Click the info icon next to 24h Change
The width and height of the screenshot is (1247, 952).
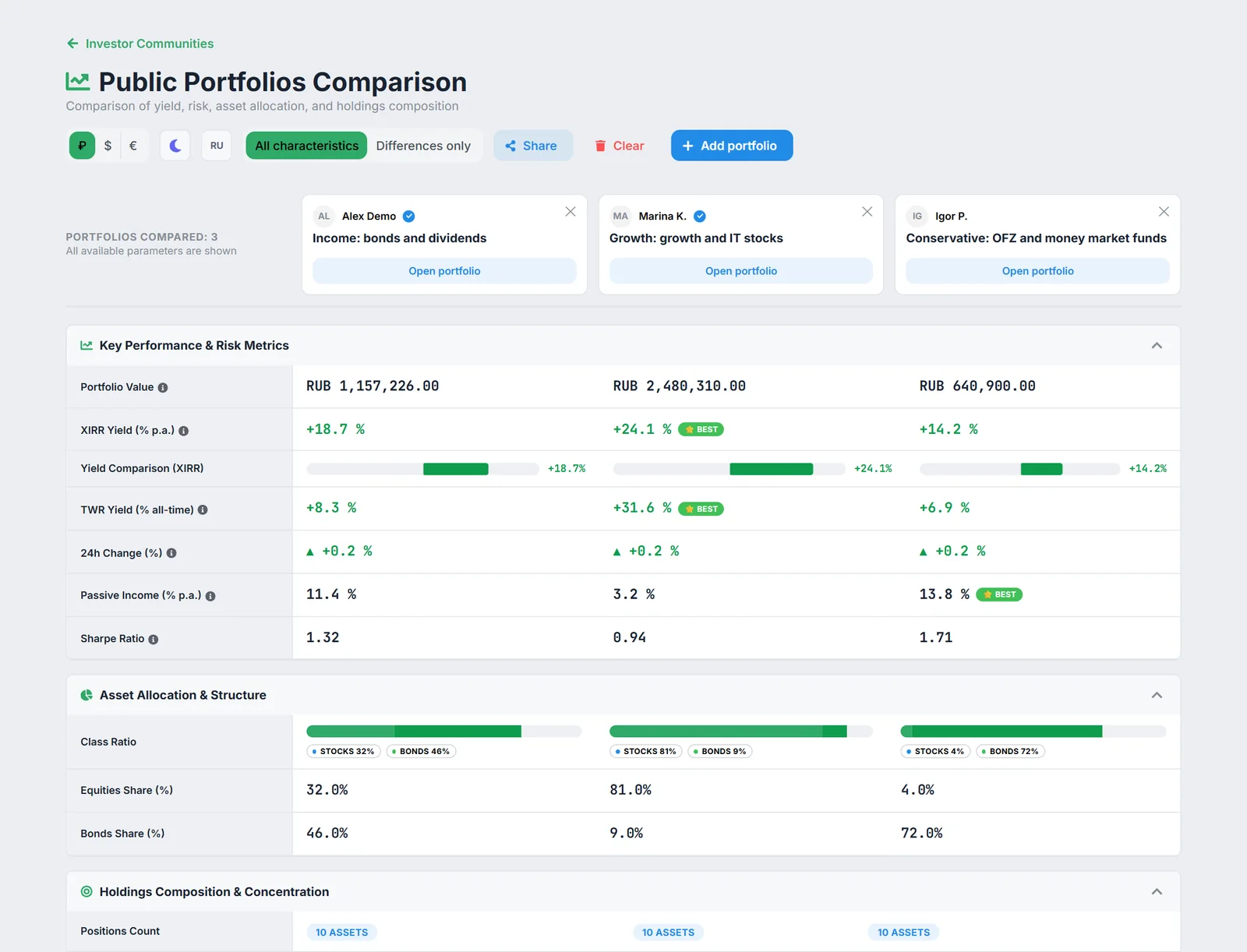coord(171,553)
